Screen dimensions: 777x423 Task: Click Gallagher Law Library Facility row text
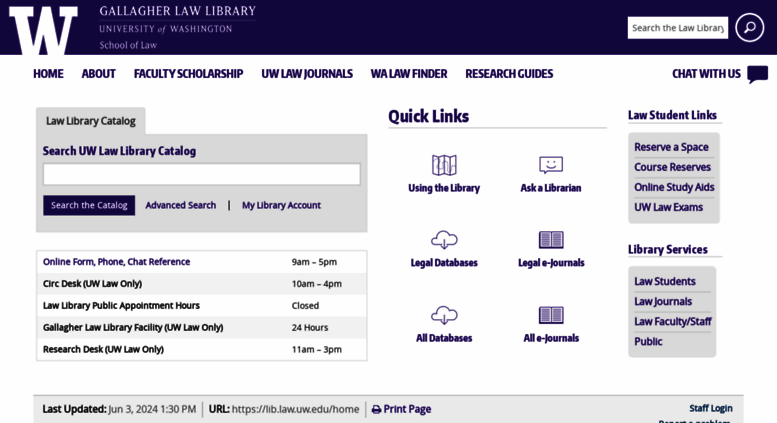(133, 327)
